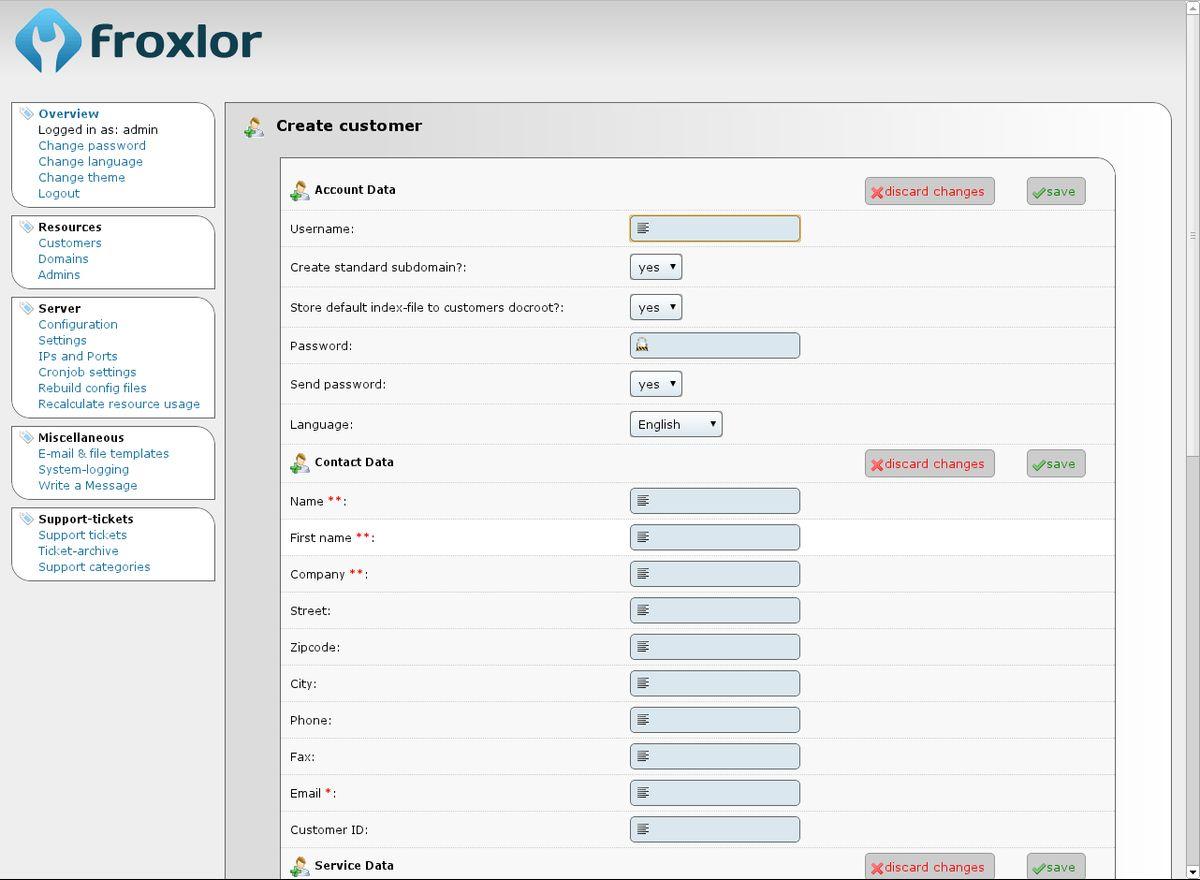Open Send password dropdown
The image size is (1200, 880).
tap(656, 384)
